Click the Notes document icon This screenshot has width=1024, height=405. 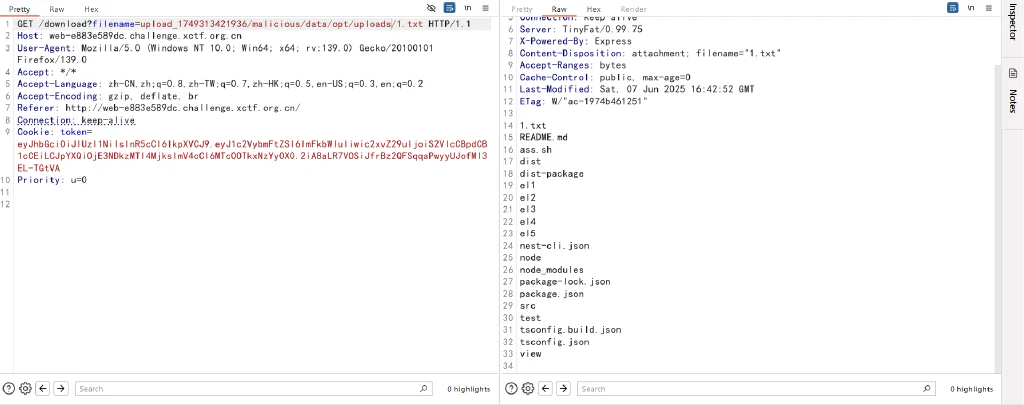[1013, 73]
